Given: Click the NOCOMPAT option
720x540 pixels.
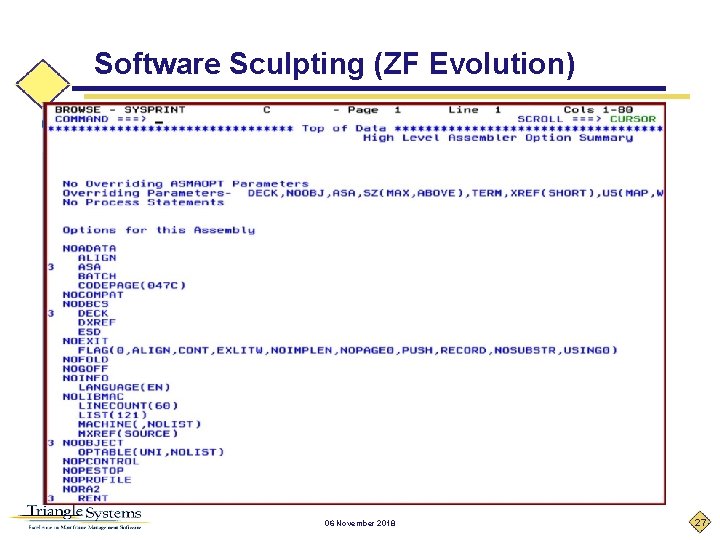Looking at the screenshot, I should point(93,295).
